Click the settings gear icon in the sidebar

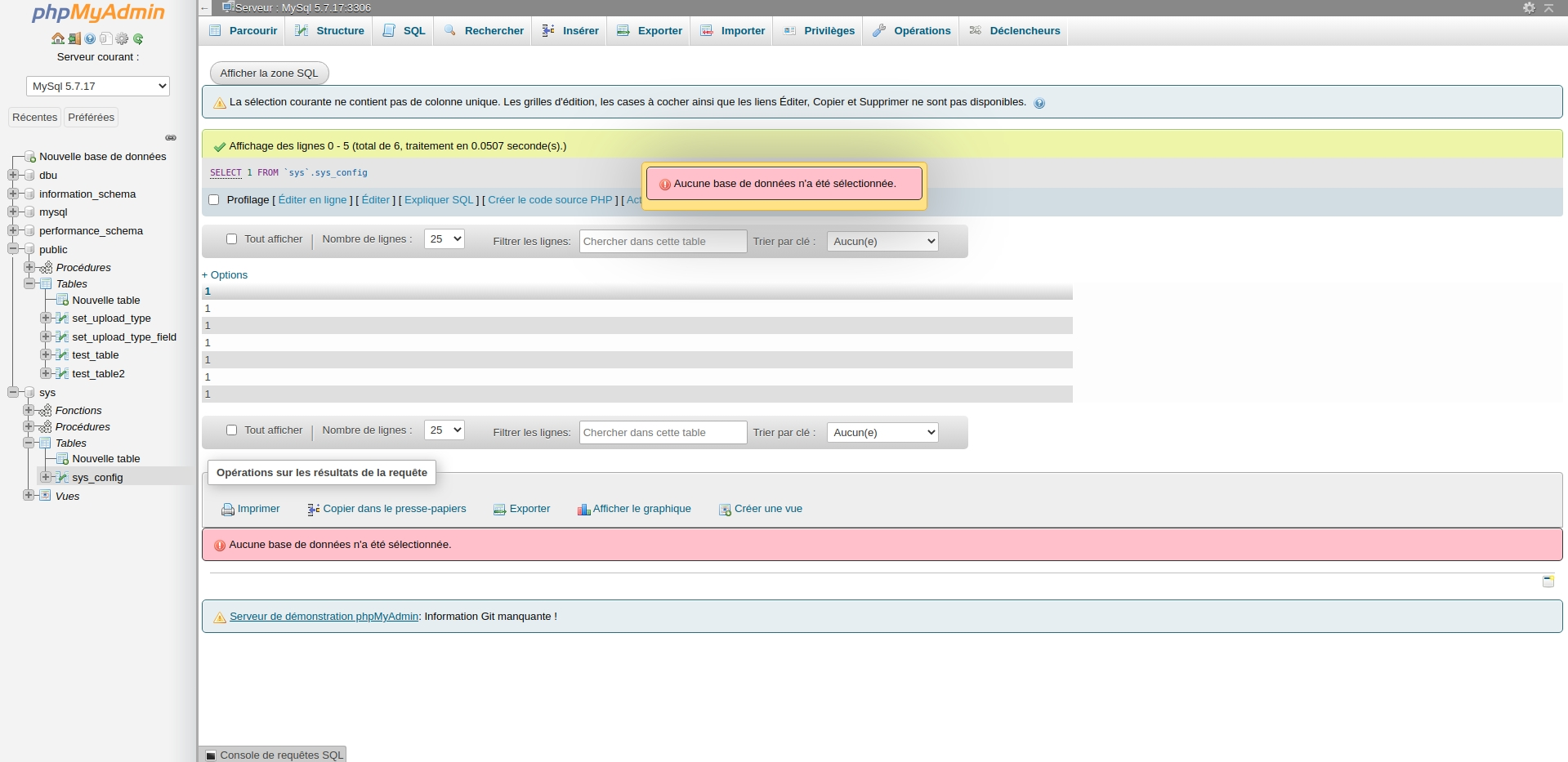[122, 38]
